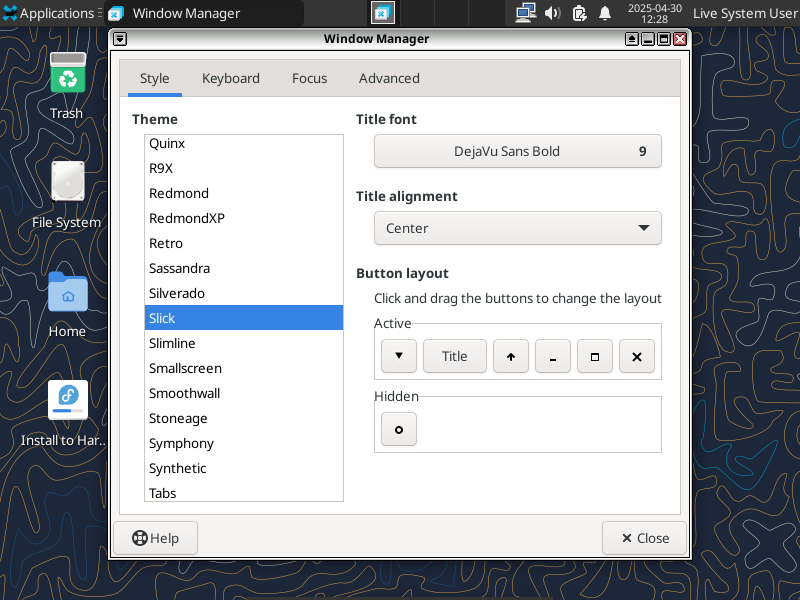
Task: Click the Close button at dialog bottom
Action: [644, 538]
